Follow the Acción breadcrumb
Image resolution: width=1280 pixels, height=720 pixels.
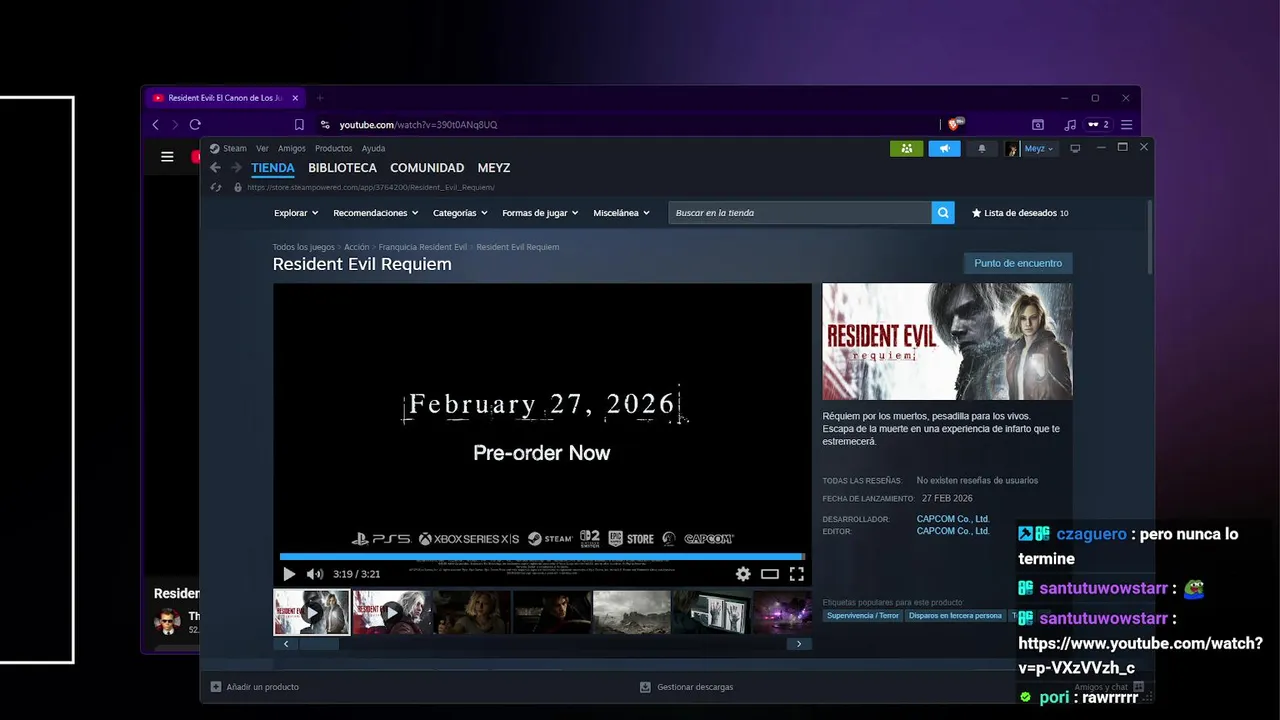tap(357, 247)
